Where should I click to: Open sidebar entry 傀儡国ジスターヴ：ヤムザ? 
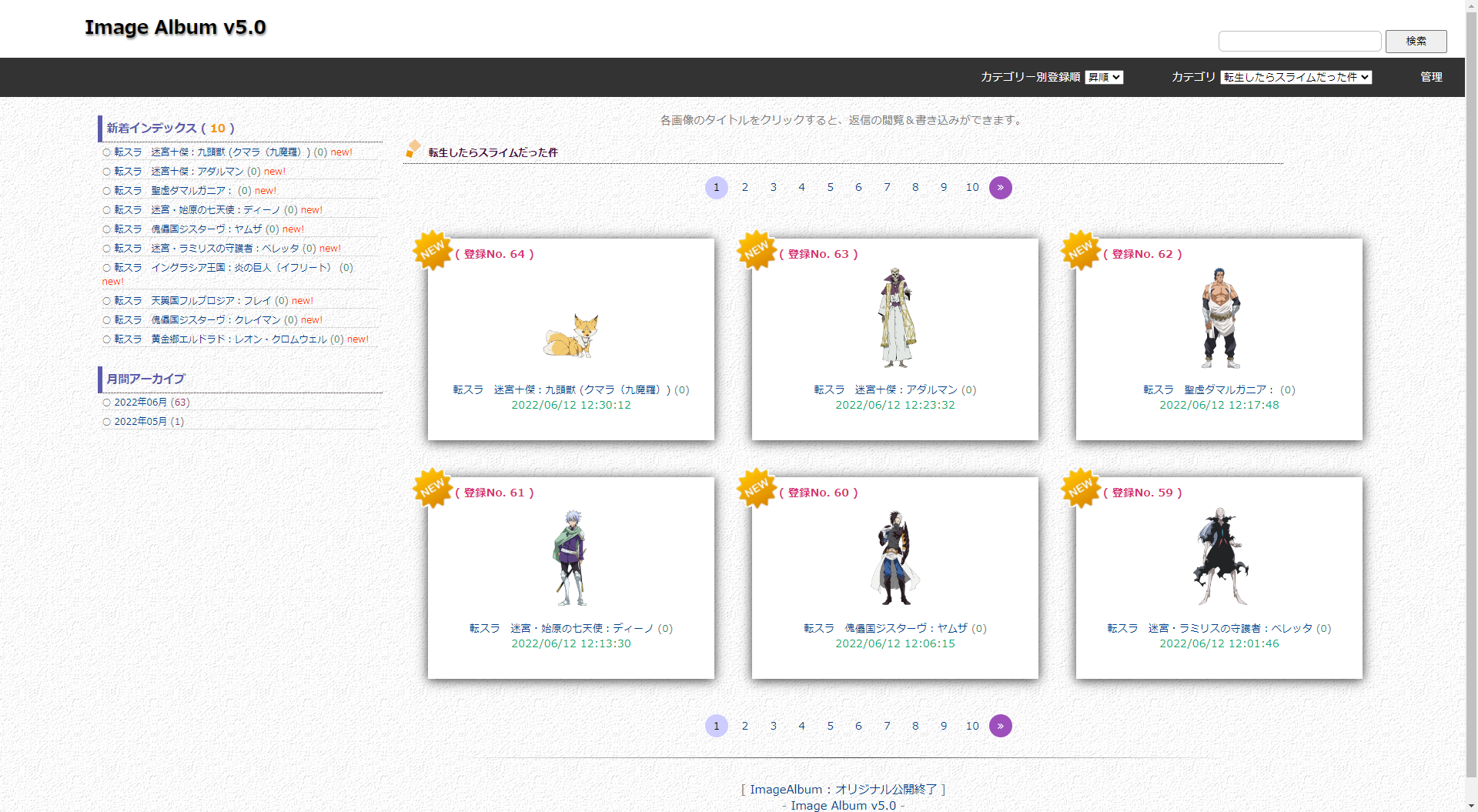coord(189,229)
